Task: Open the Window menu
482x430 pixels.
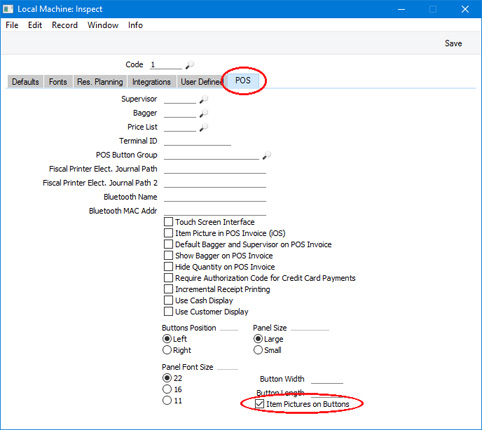Action: click(103, 25)
